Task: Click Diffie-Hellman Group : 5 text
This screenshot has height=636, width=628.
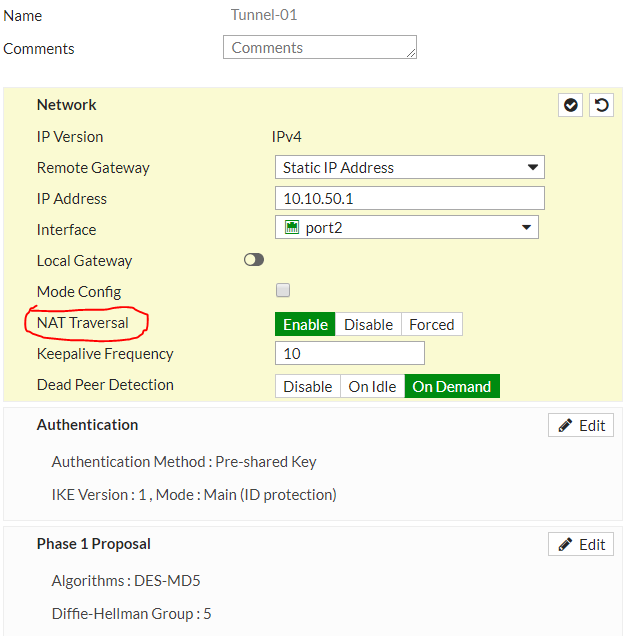Action: (131, 614)
